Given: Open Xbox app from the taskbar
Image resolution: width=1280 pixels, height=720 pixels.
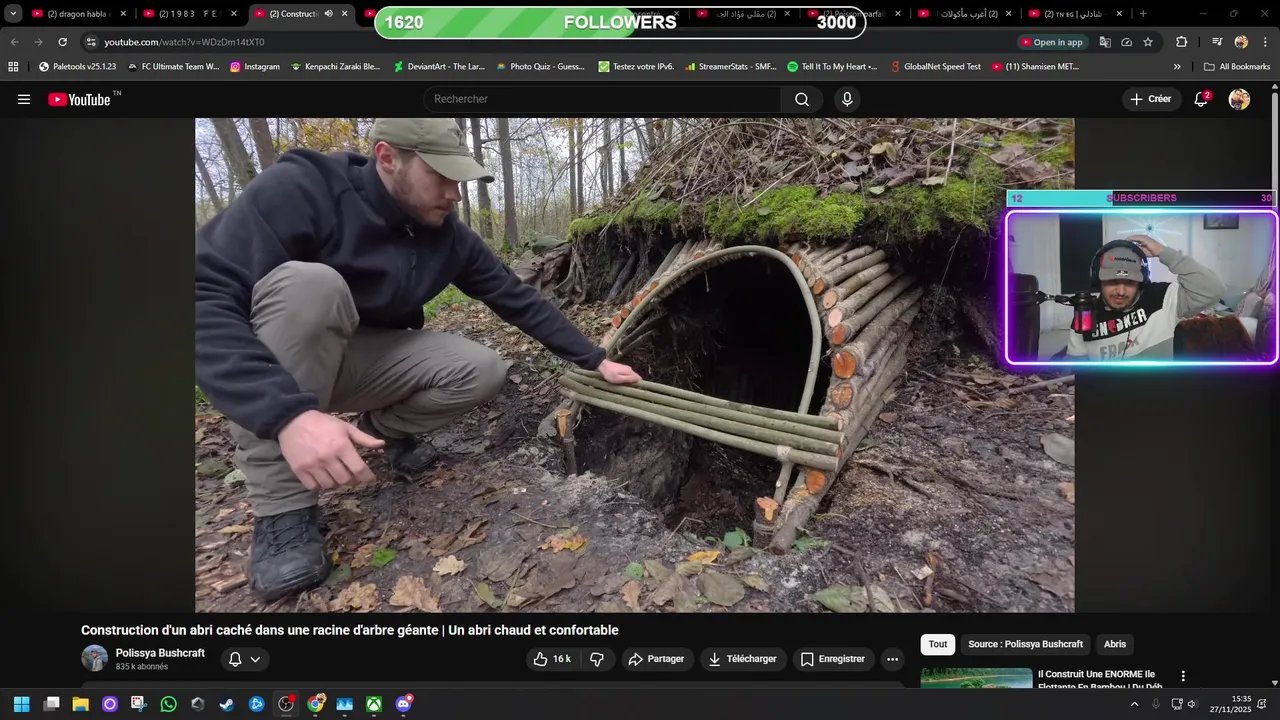Looking at the screenshot, I should point(373,704).
